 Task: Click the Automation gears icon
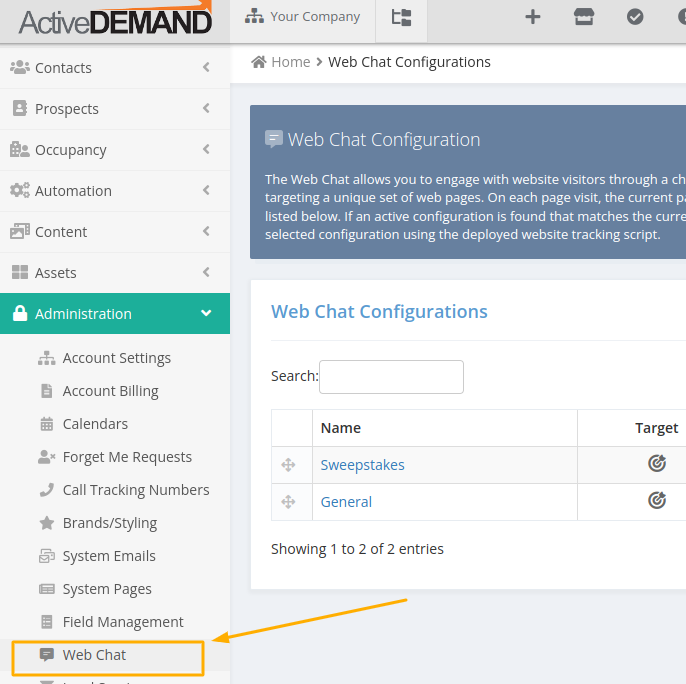[x=20, y=190]
